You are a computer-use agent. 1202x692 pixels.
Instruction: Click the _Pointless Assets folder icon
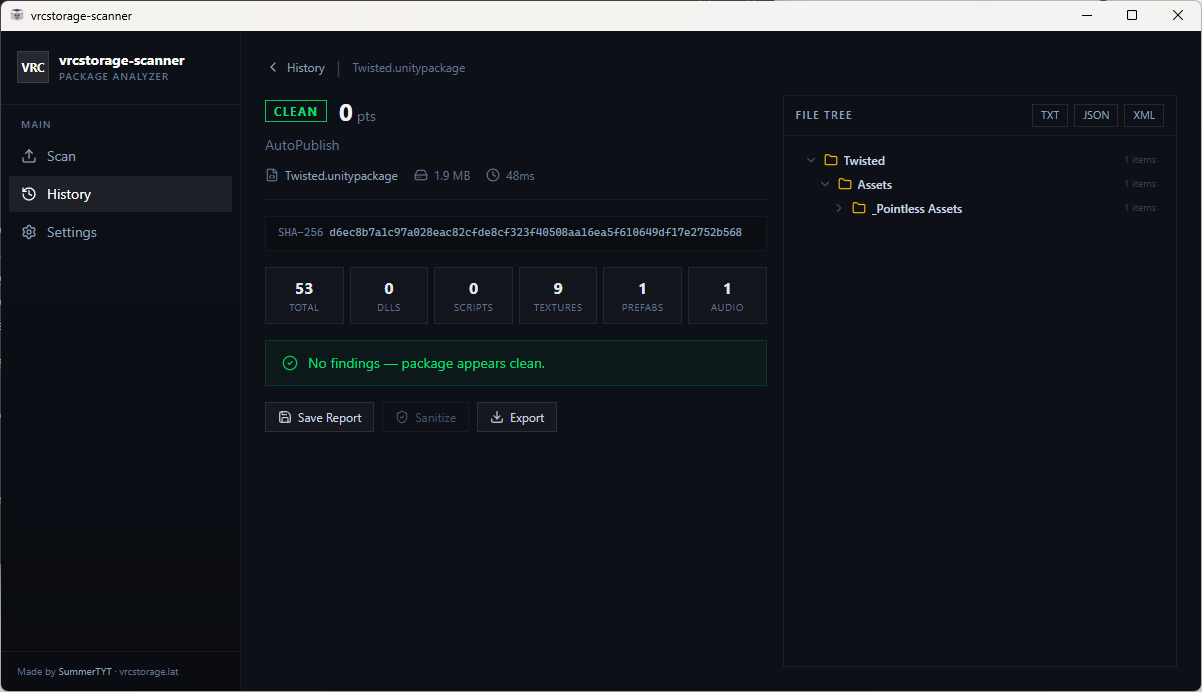859,208
